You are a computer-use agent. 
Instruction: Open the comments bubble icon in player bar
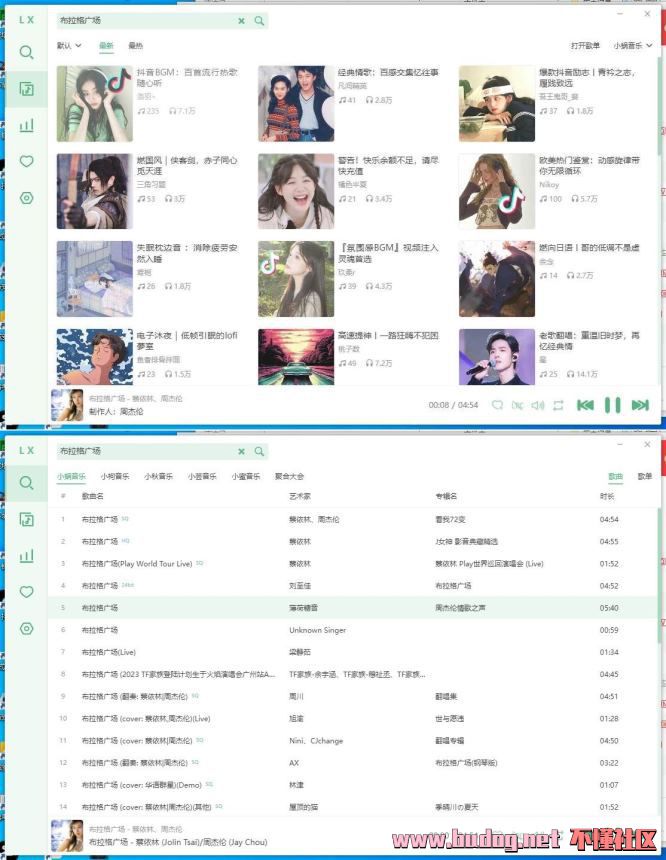point(497,405)
